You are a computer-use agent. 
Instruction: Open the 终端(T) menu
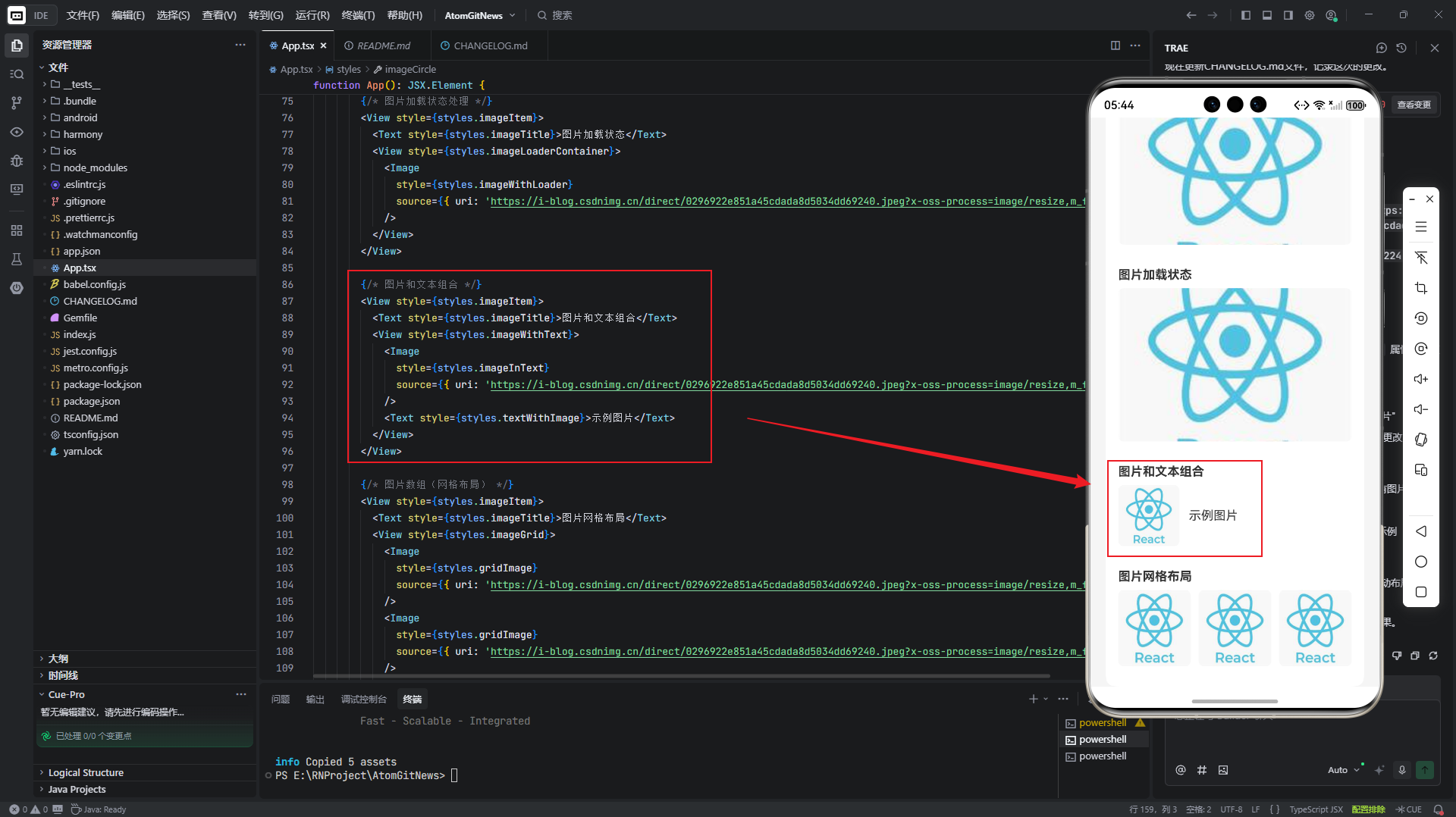tap(358, 15)
